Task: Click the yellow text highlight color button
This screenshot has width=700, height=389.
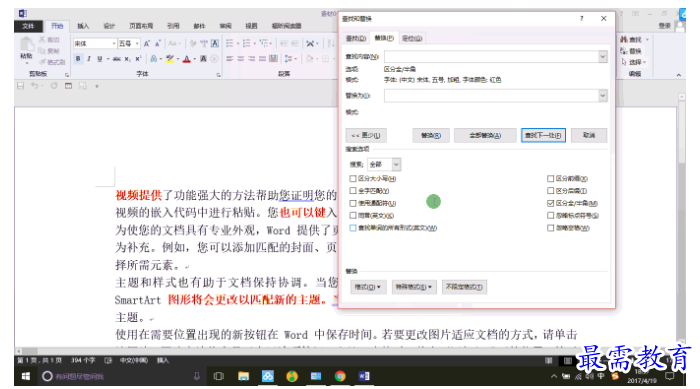Action: (170, 59)
